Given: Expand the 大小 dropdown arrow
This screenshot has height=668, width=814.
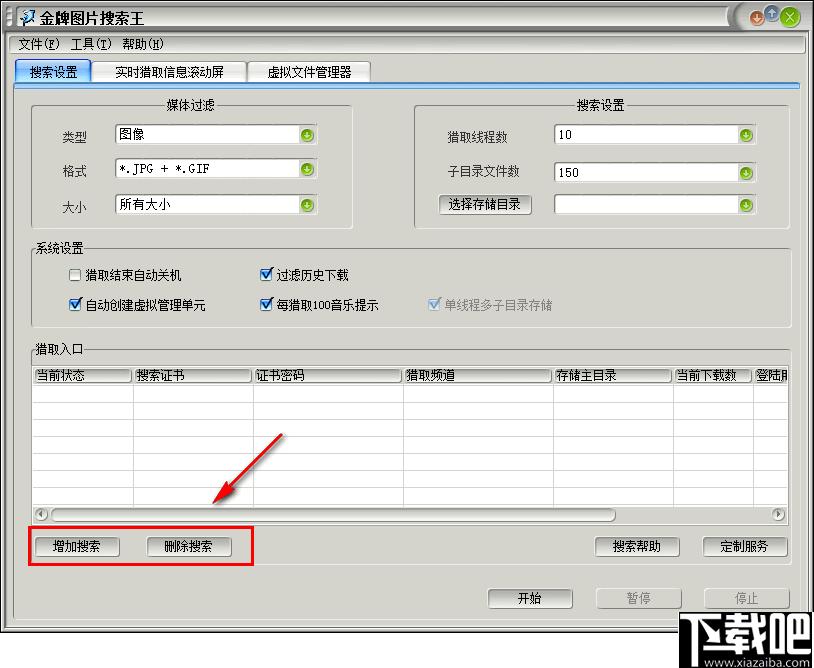Looking at the screenshot, I should [307, 206].
